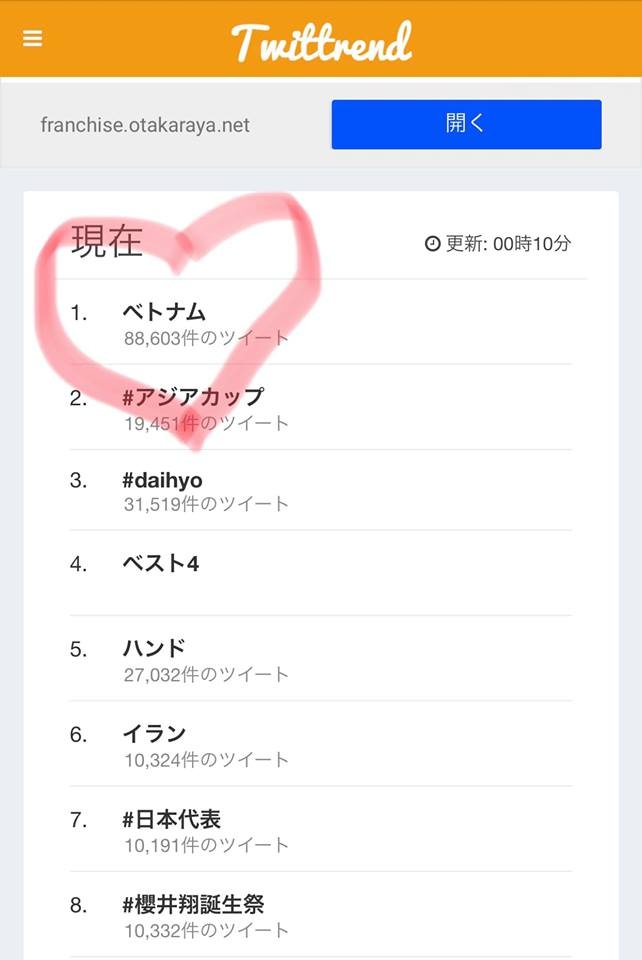The height and width of the screenshot is (960, 642).
Task: Click the 現在 section heading
Action: [x=107, y=242]
